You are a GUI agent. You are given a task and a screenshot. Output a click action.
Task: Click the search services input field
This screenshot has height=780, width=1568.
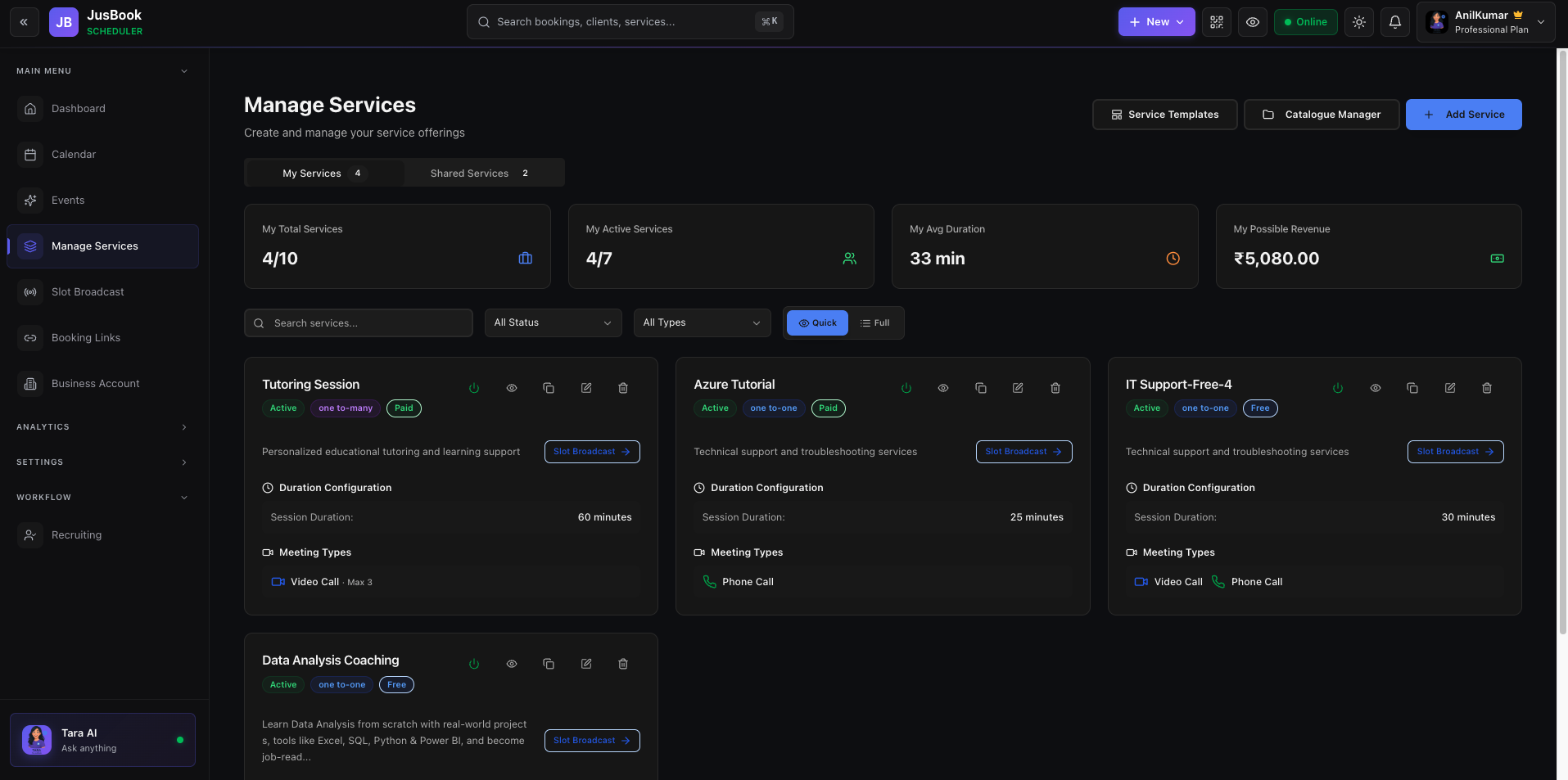358,322
